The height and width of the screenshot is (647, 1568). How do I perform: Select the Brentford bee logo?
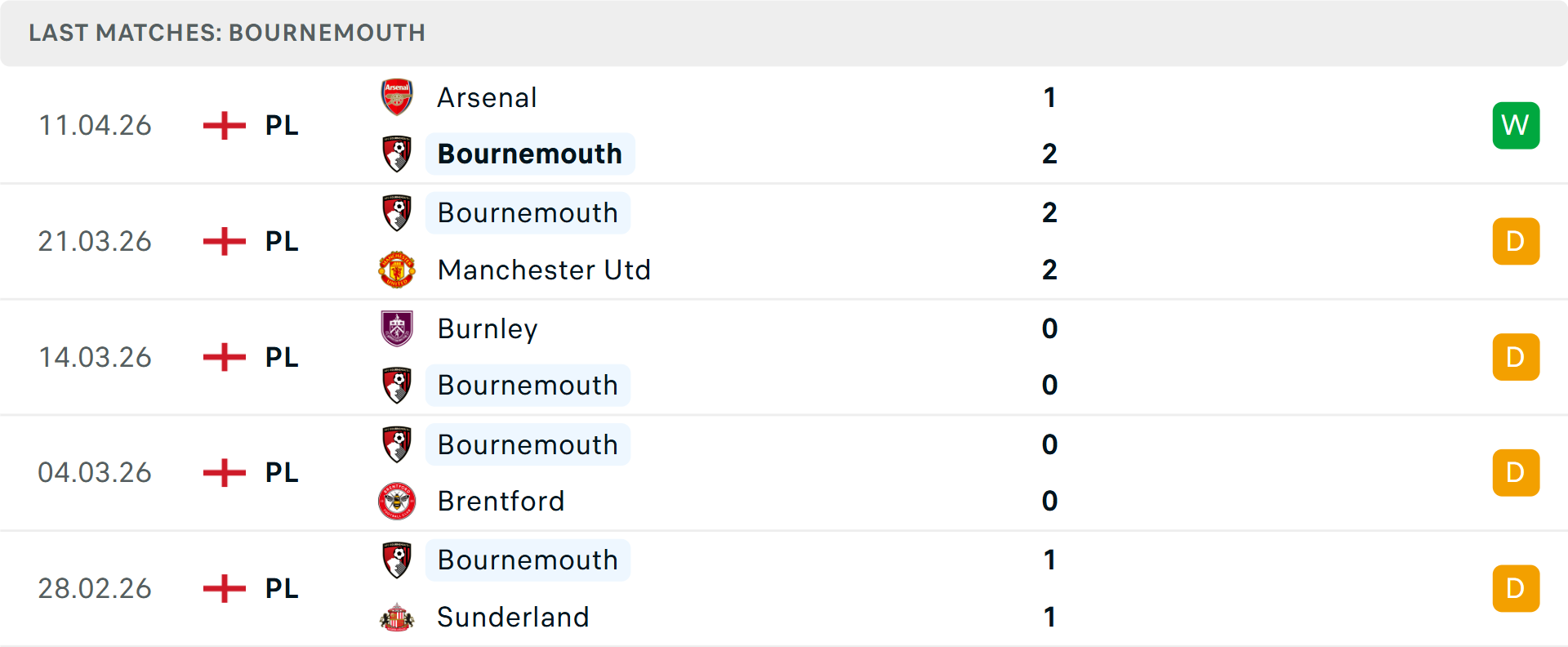click(397, 502)
